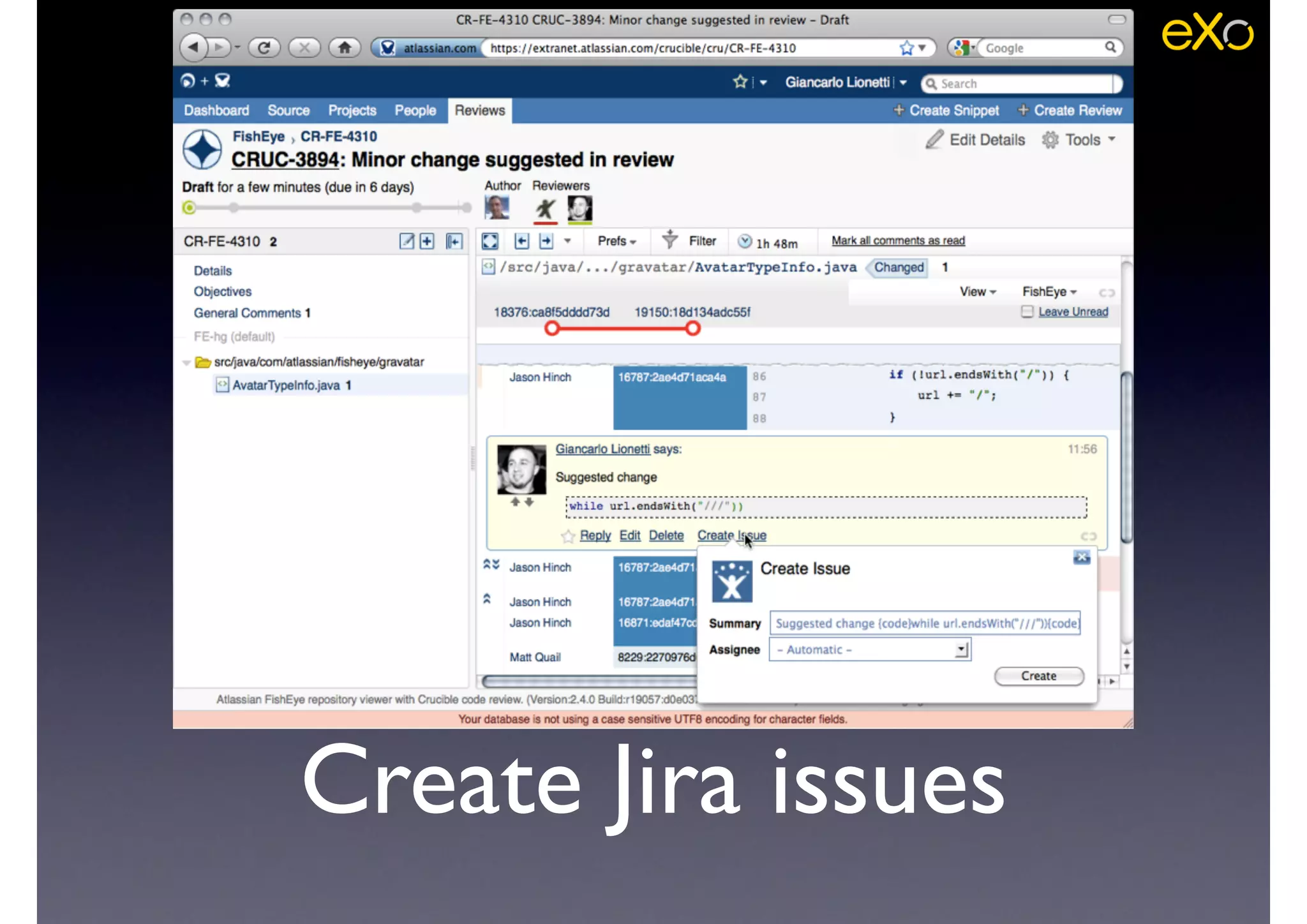Open the Giancarlo Lionetti user menu
Viewport: 1307px width, 924px height.
click(846, 82)
